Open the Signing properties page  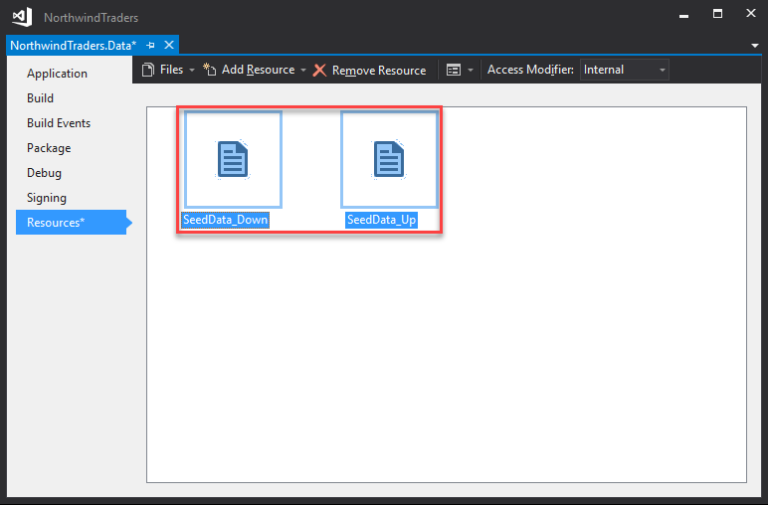click(x=47, y=198)
